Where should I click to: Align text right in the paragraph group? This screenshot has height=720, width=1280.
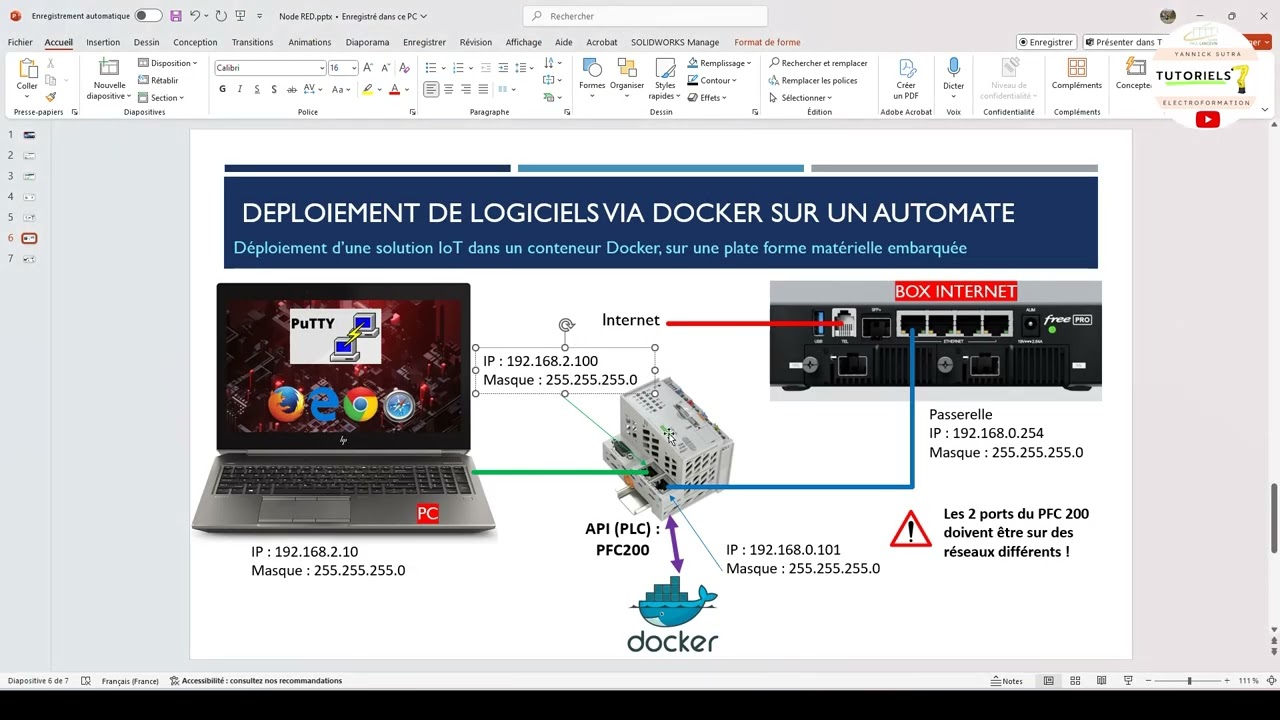coord(466,89)
